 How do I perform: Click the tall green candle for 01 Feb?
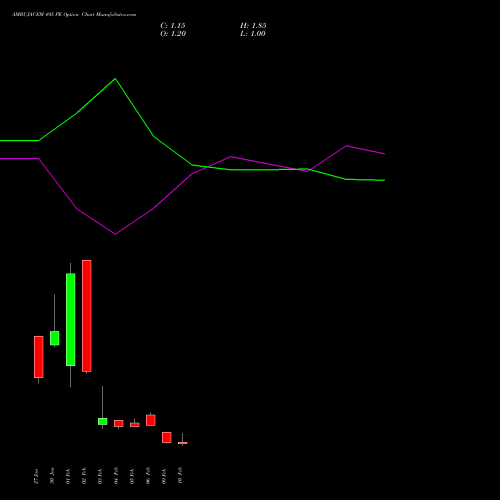(71, 319)
